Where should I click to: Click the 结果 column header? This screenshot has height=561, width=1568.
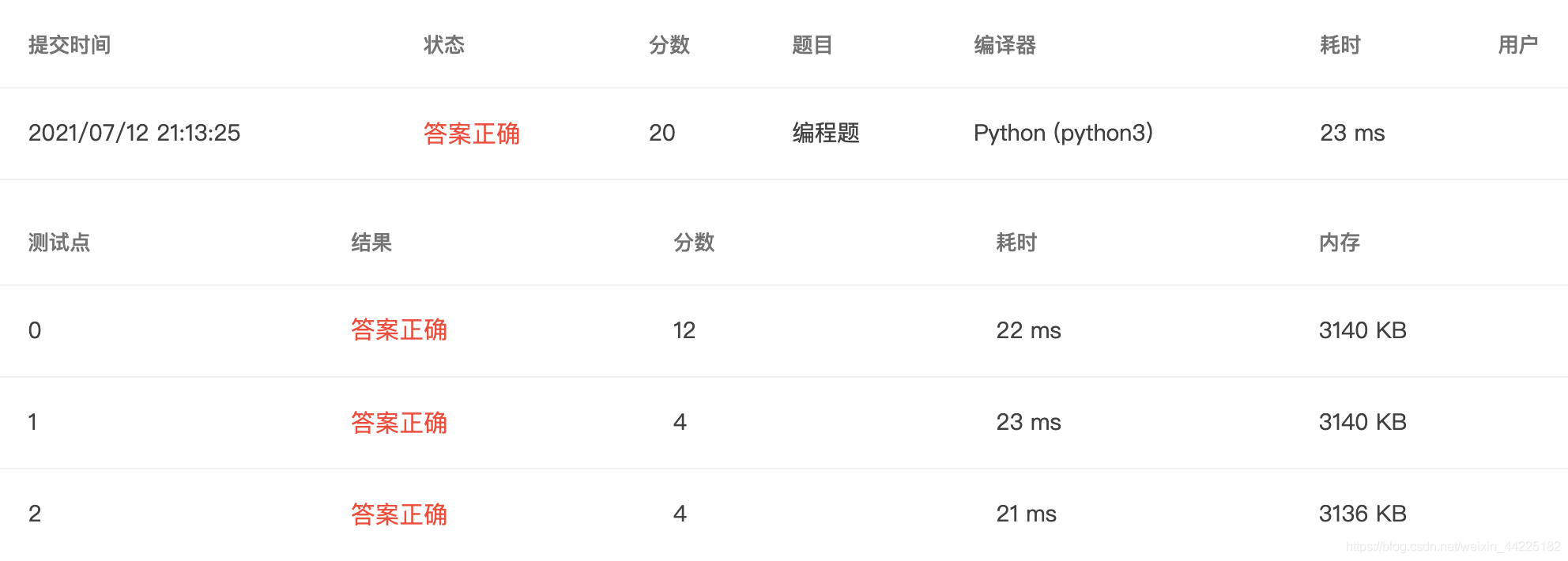371,243
